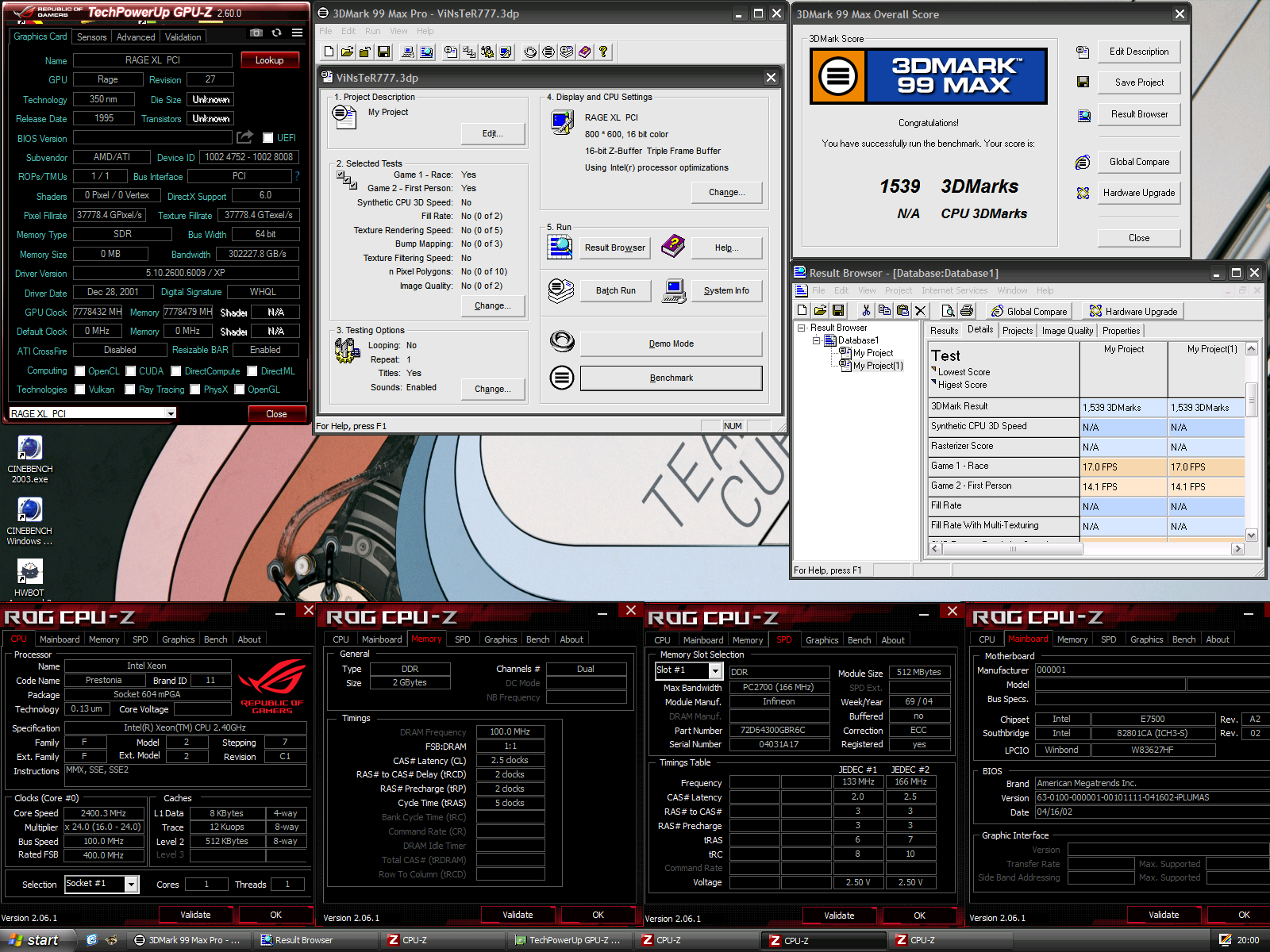Click the Print Preview icon in Result Browser toolbar
This screenshot has width=1270, height=952.
pos(948,310)
